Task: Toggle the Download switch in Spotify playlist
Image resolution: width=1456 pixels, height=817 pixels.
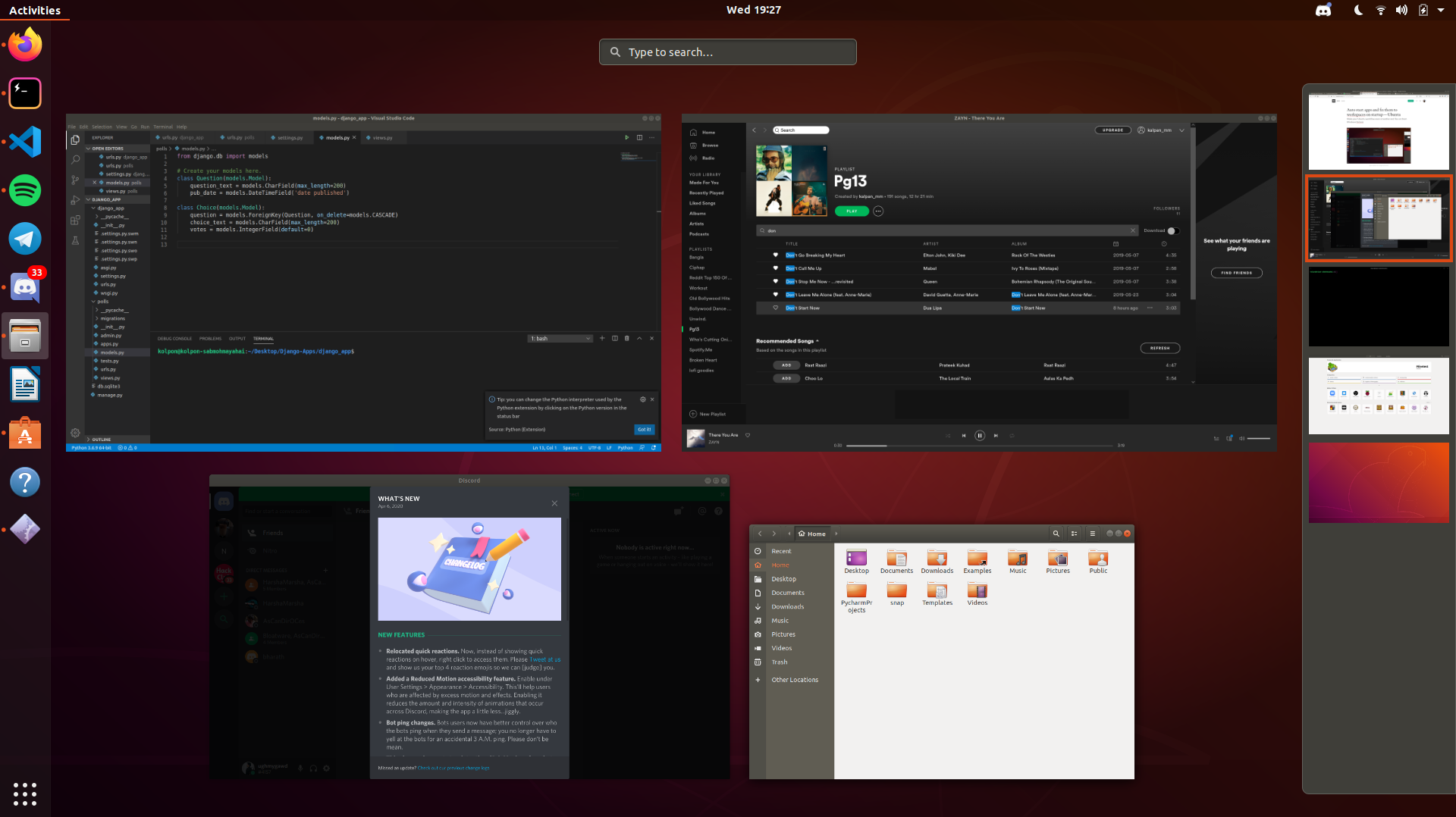Action: (x=1172, y=230)
